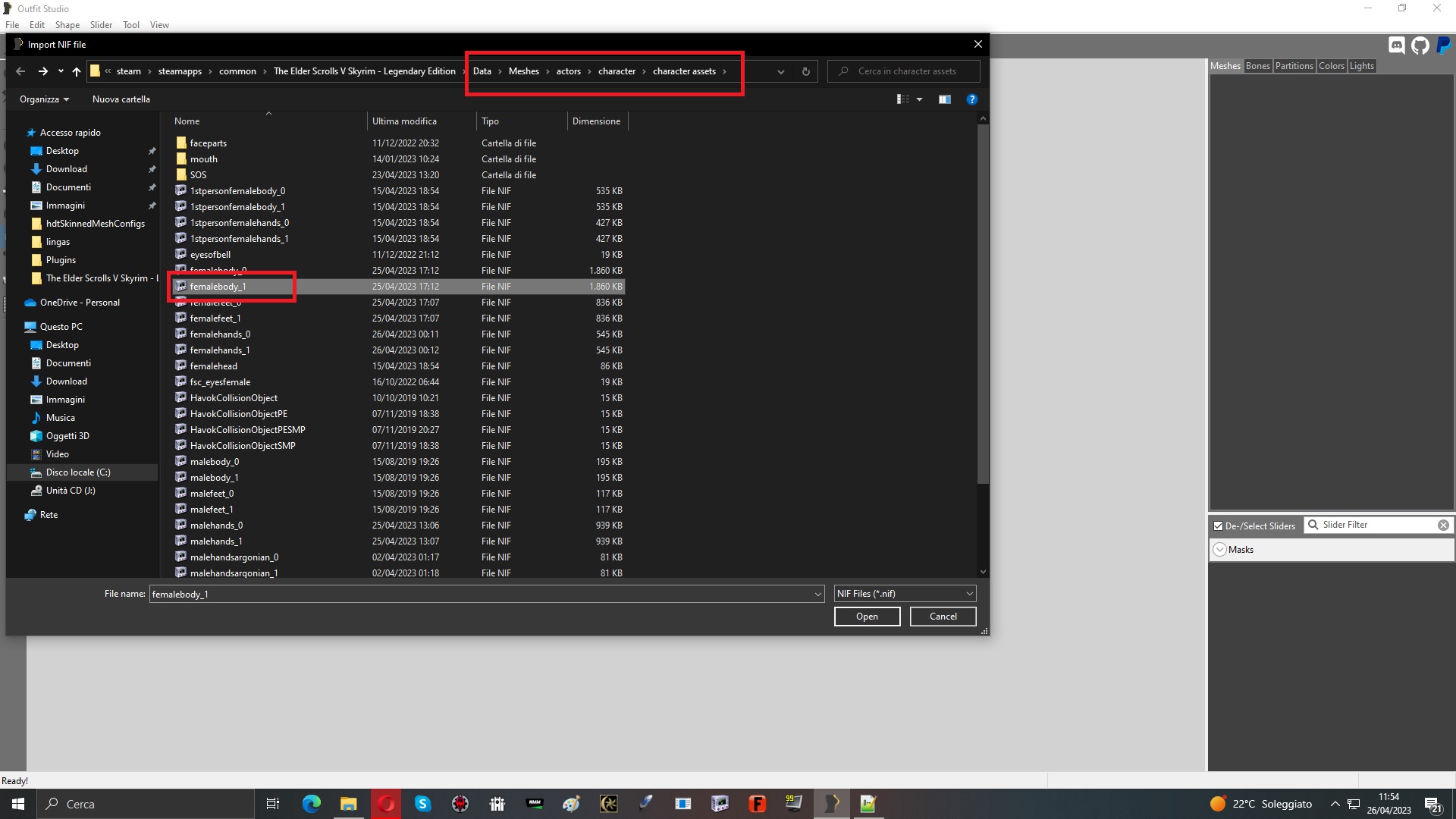This screenshot has width=1456, height=819.
Task: Expand the chevron after character assets
Action: pos(724,71)
